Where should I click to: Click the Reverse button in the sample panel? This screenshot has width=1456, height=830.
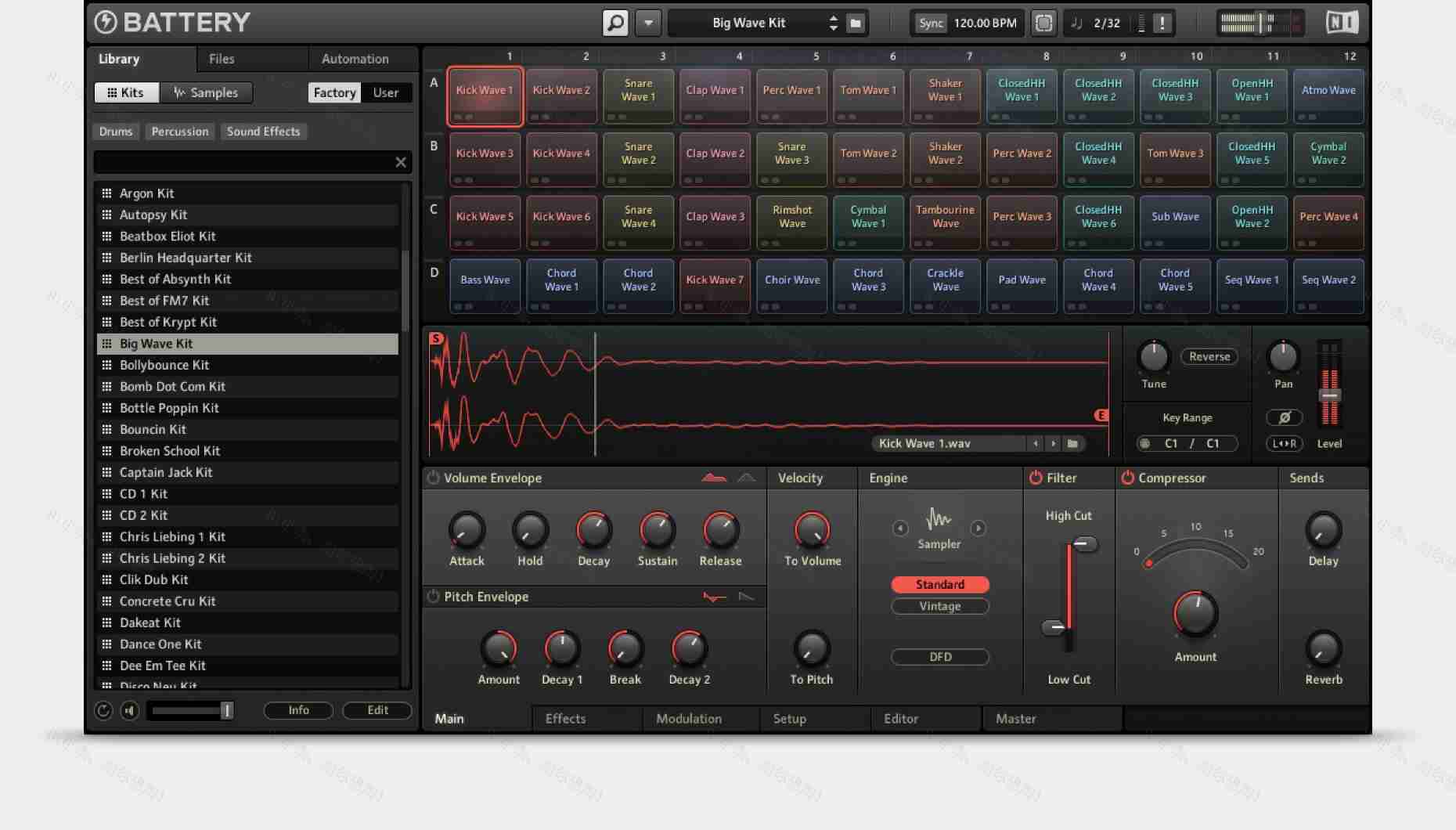[x=1209, y=356]
